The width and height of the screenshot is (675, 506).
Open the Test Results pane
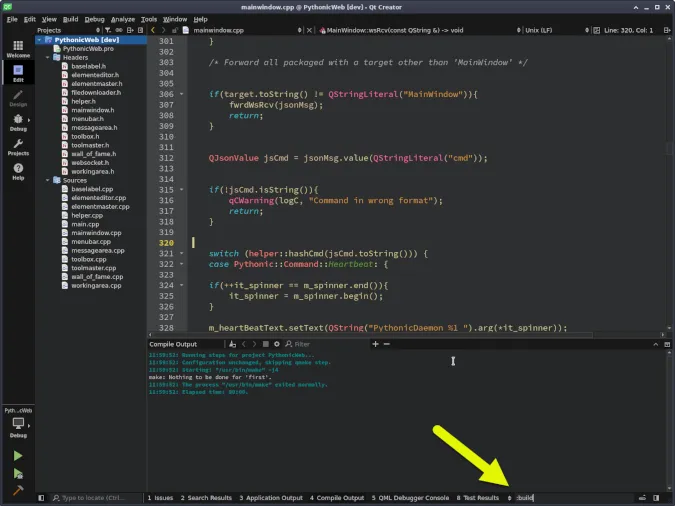pyautogui.click(x=478, y=497)
